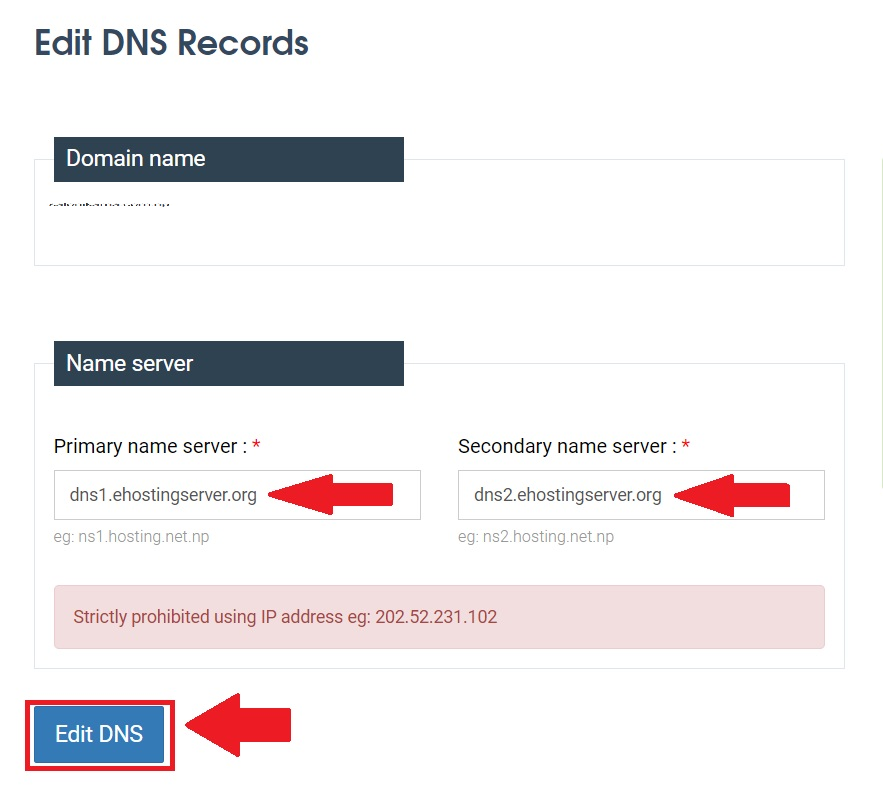
Task: Click the blue Edit DNS button
Action: [99, 734]
